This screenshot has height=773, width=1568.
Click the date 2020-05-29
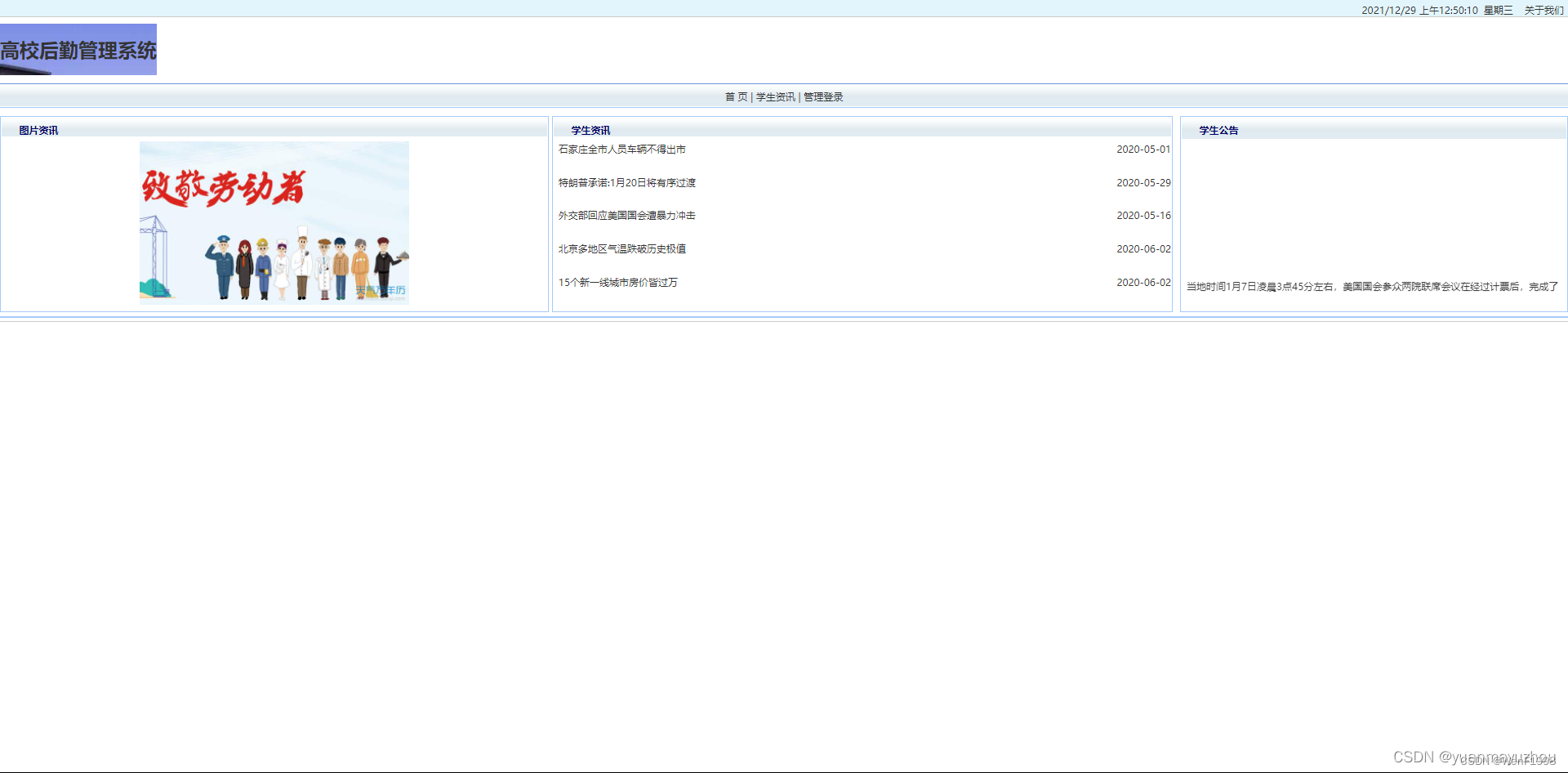click(x=1143, y=183)
